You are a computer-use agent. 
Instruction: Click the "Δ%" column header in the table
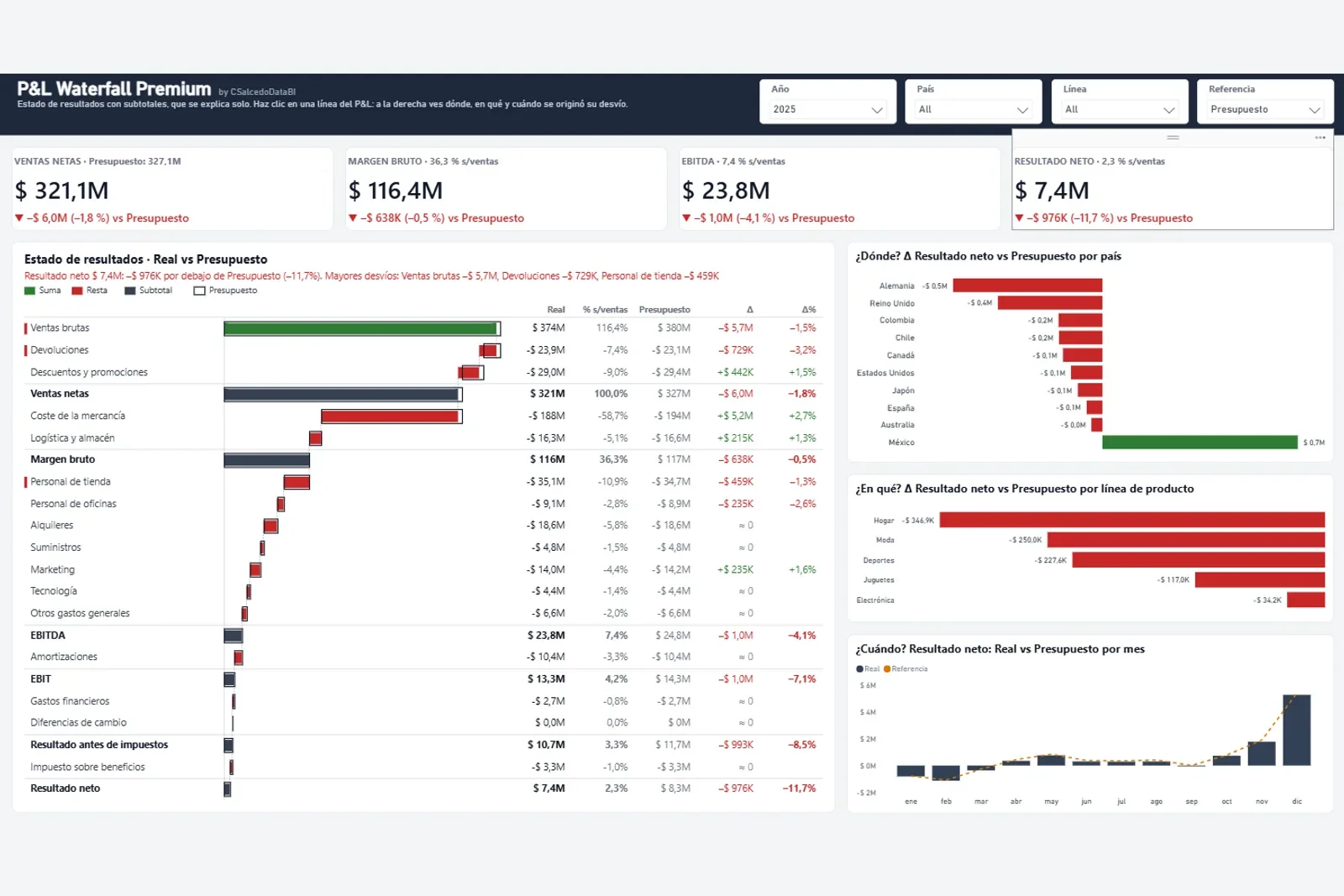pos(809,309)
